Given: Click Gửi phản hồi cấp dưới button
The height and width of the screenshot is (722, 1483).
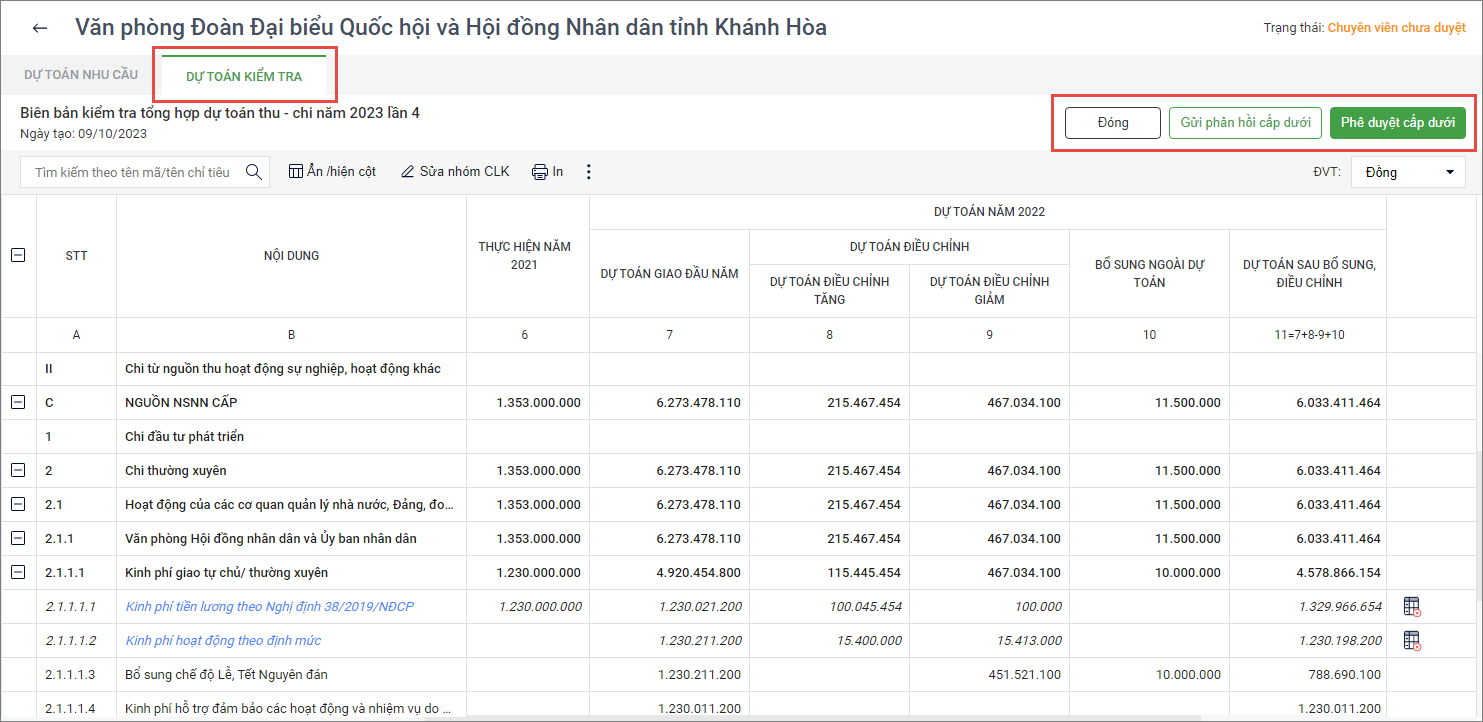Looking at the screenshot, I should click(1245, 123).
